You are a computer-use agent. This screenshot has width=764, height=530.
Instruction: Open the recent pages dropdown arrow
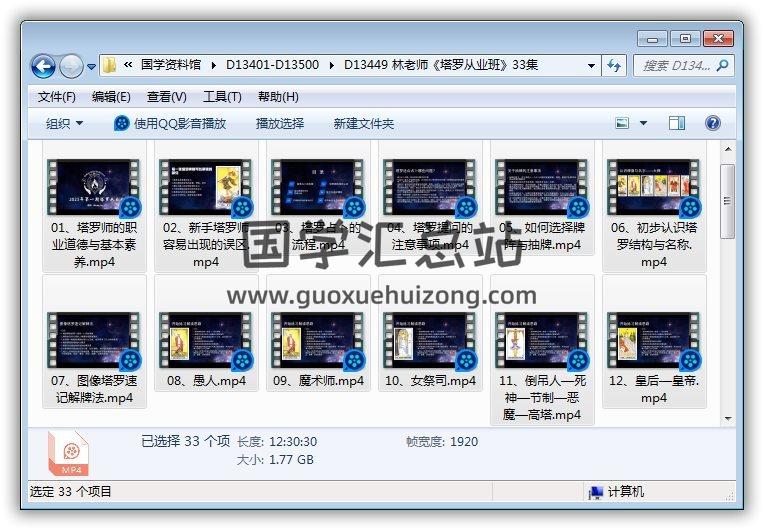click(92, 67)
